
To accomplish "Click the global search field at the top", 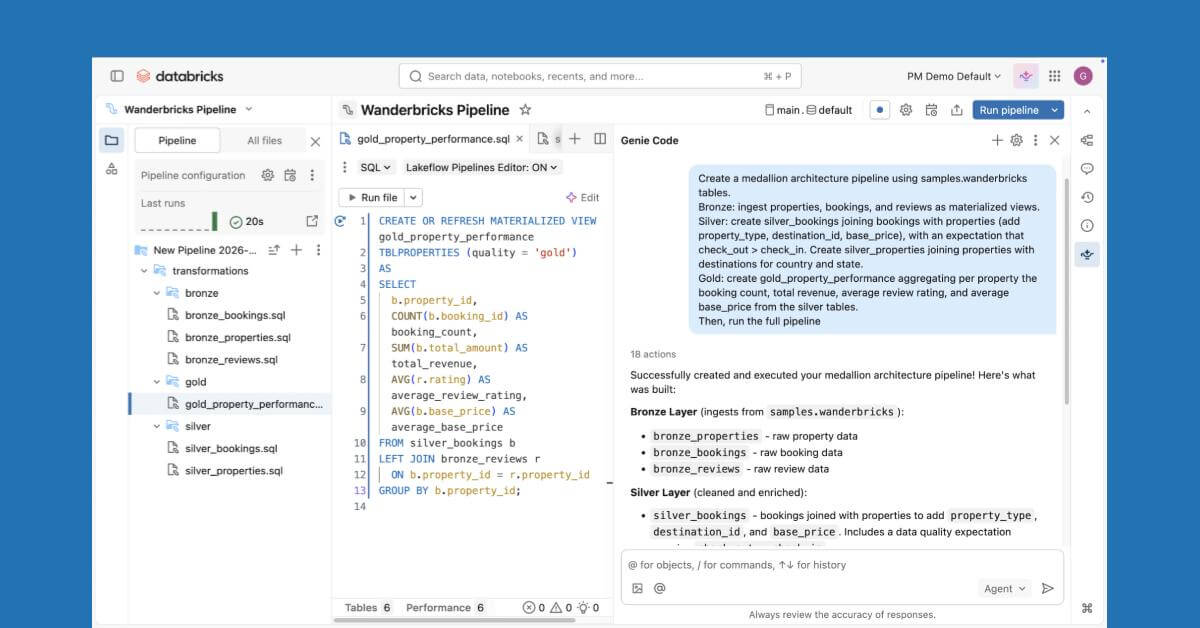I will pyautogui.click(x=600, y=75).
